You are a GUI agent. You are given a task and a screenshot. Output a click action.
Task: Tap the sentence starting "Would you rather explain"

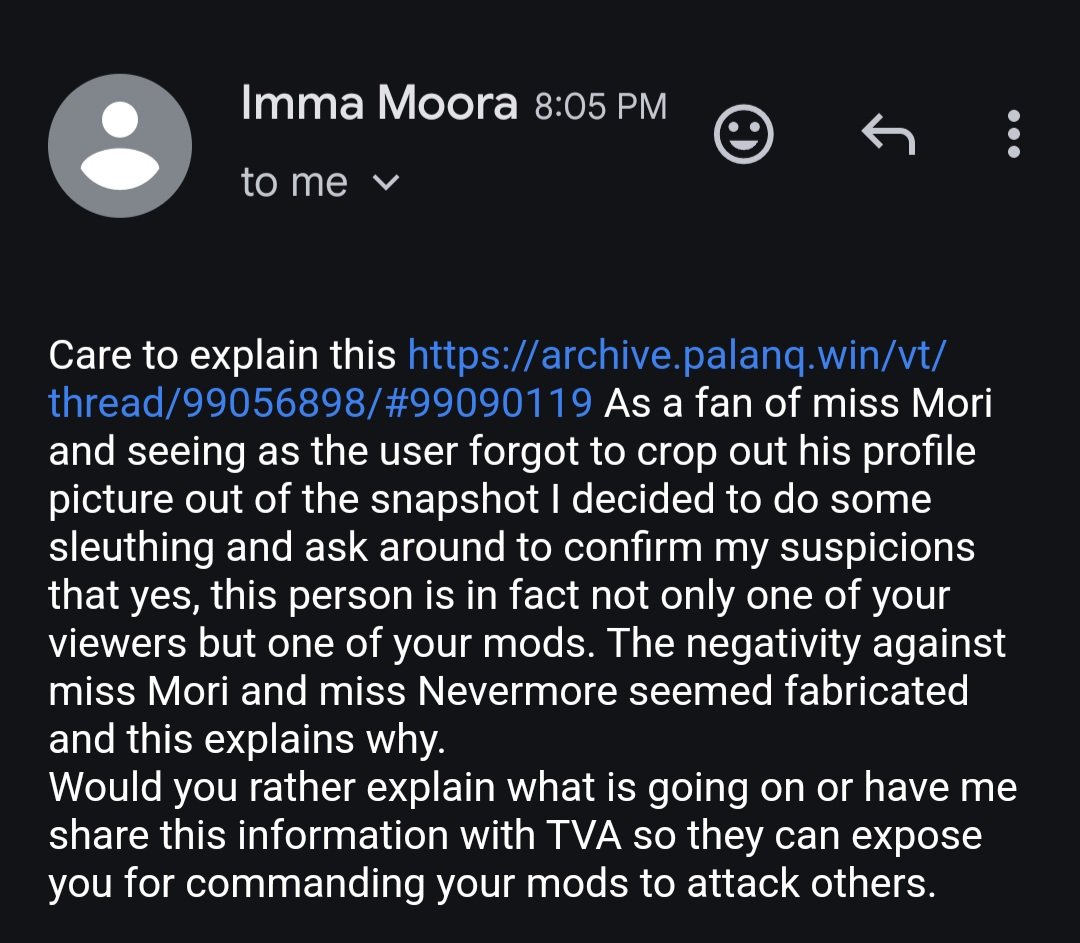click(532, 835)
